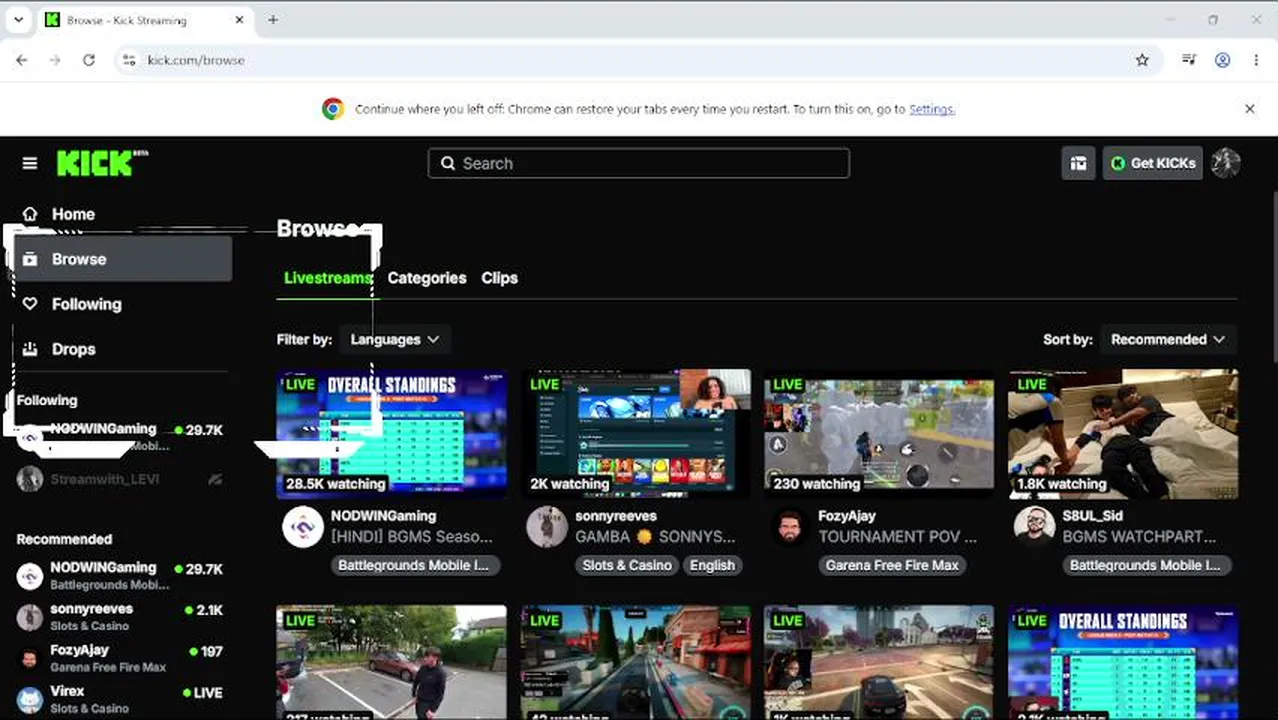Click FozyAjay avatar under stream card
1278x720 pixels.
(790, 527)
